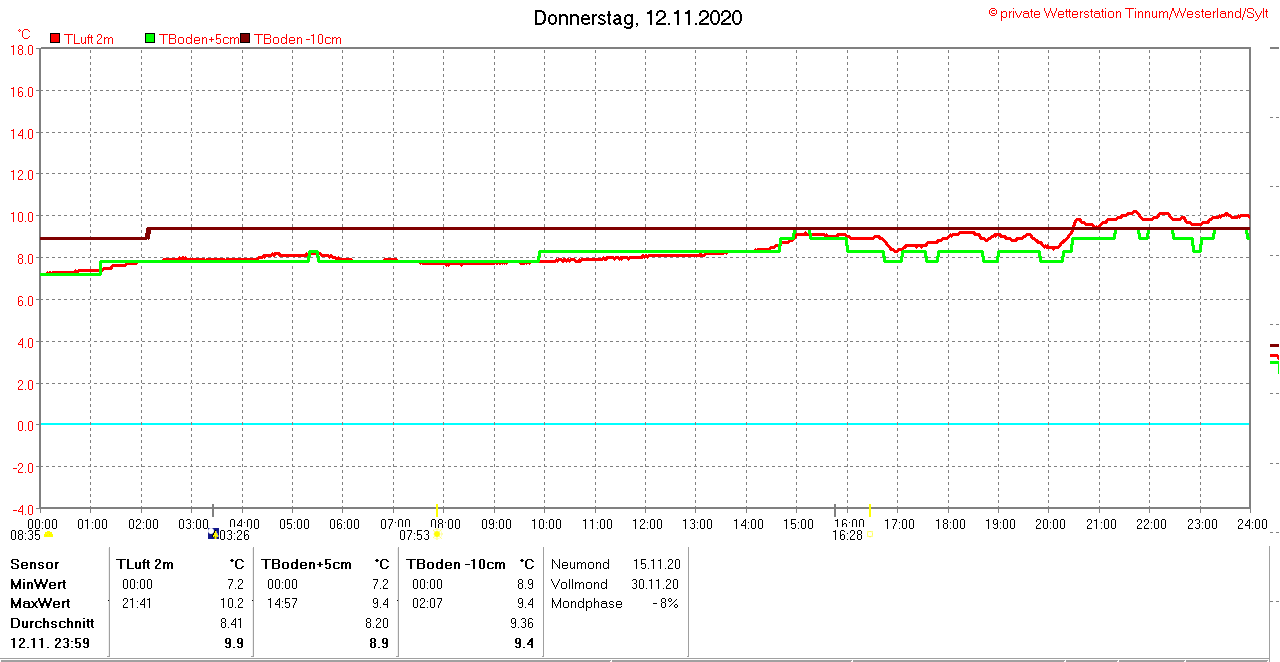1280x662 pixels.
Task: Select the TBoden -10cm table column header
Action: [x=454, y=564]
